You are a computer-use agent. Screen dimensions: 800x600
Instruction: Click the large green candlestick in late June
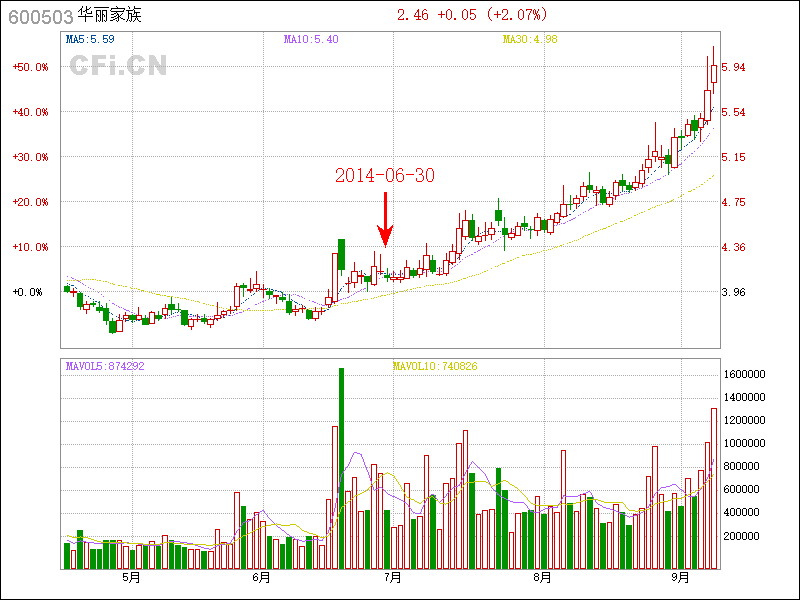click(x=341, y=255)
